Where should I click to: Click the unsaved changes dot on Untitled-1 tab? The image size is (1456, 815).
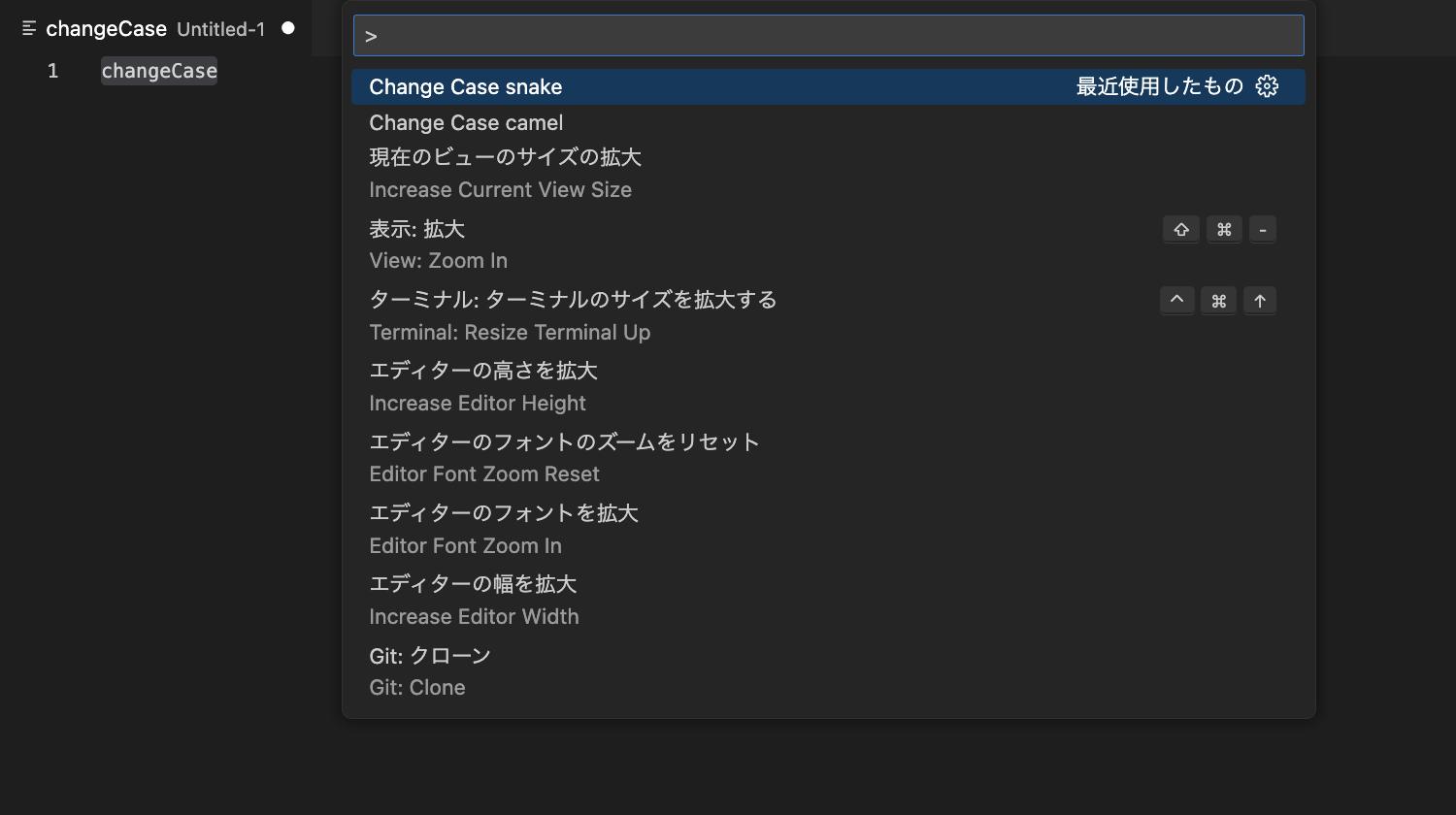[287, 29]
